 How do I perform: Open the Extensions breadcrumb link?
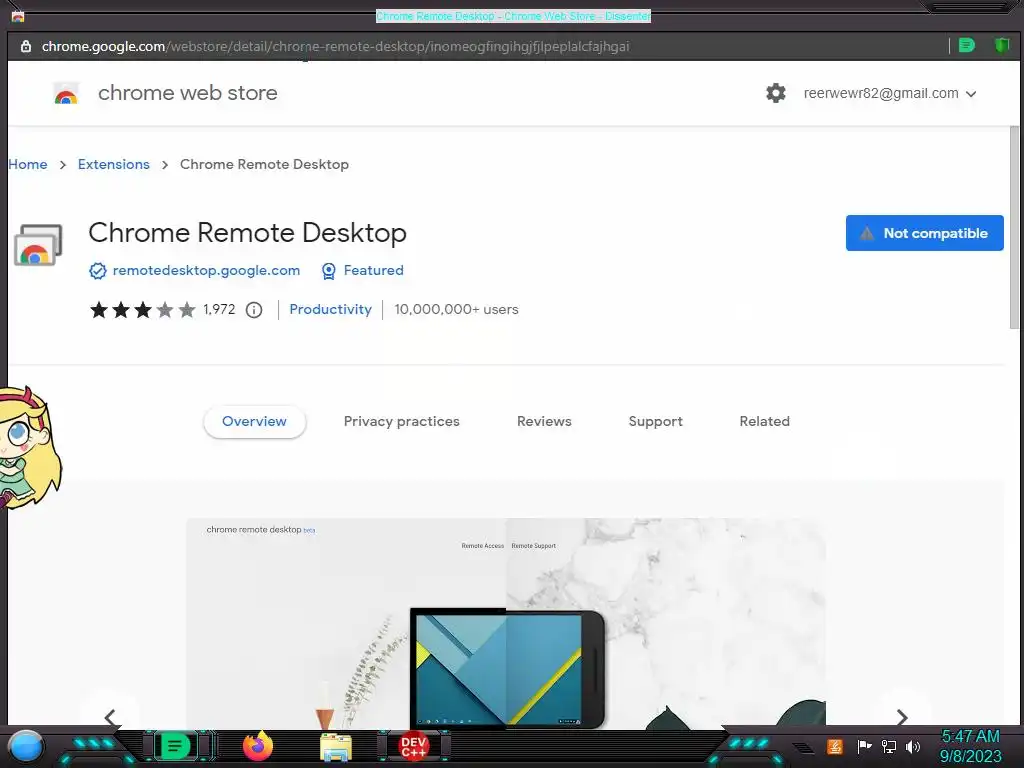click(114, 165)
